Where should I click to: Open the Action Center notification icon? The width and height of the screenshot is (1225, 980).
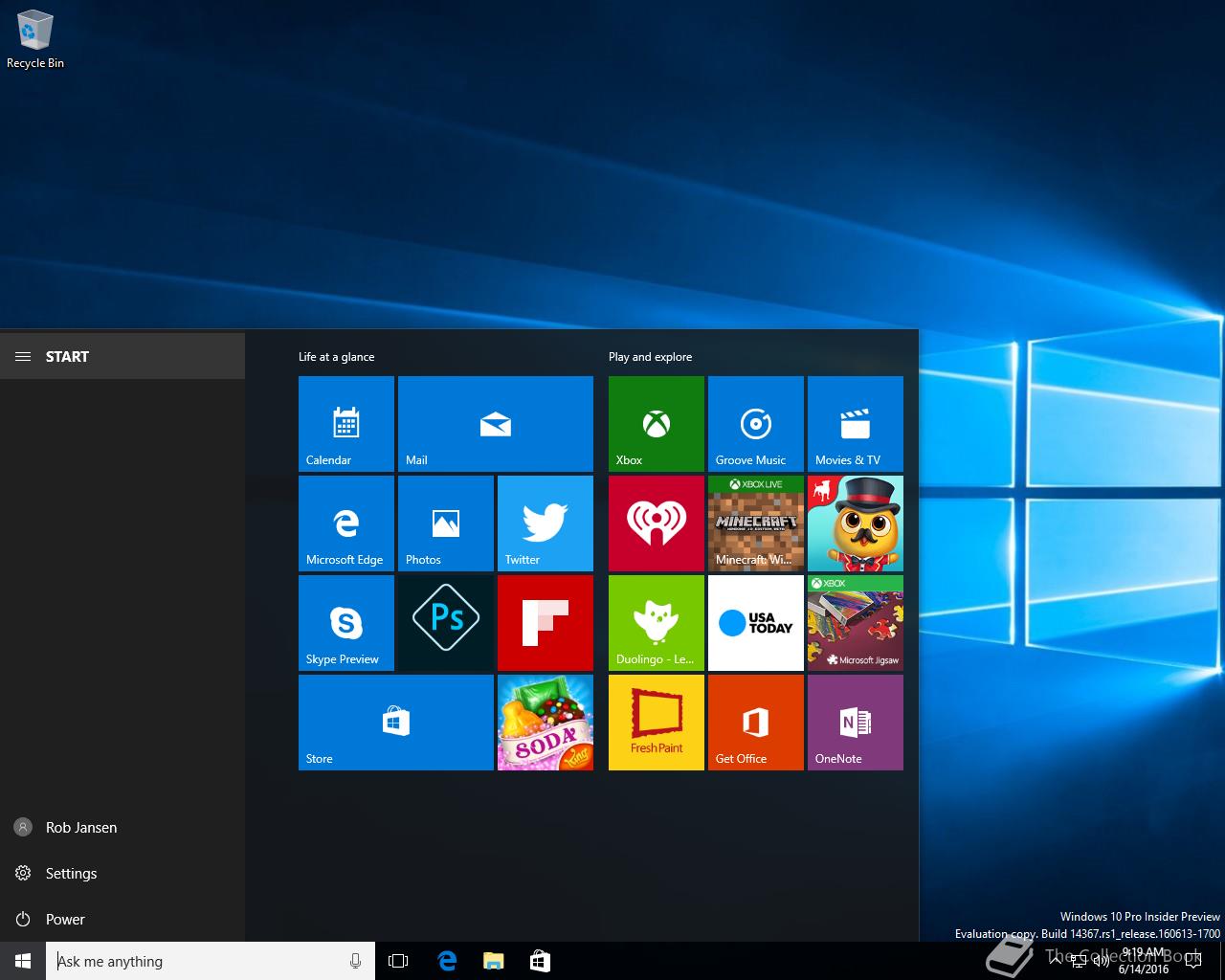pyautogui.click(x=1192, y=961)
